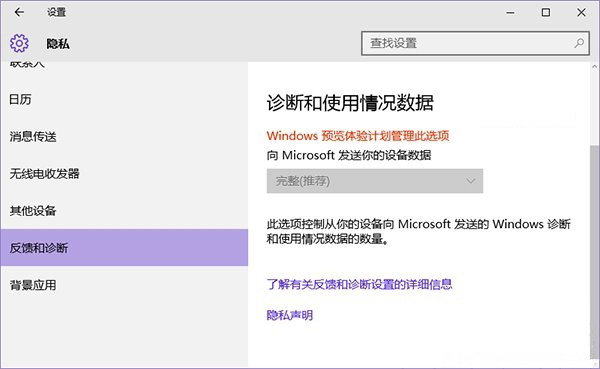The width and height of the screenshot is (600, 369).
Task: Click the red text Windows 预览体验计划管理此选项
Action: [x=358, y=136]
